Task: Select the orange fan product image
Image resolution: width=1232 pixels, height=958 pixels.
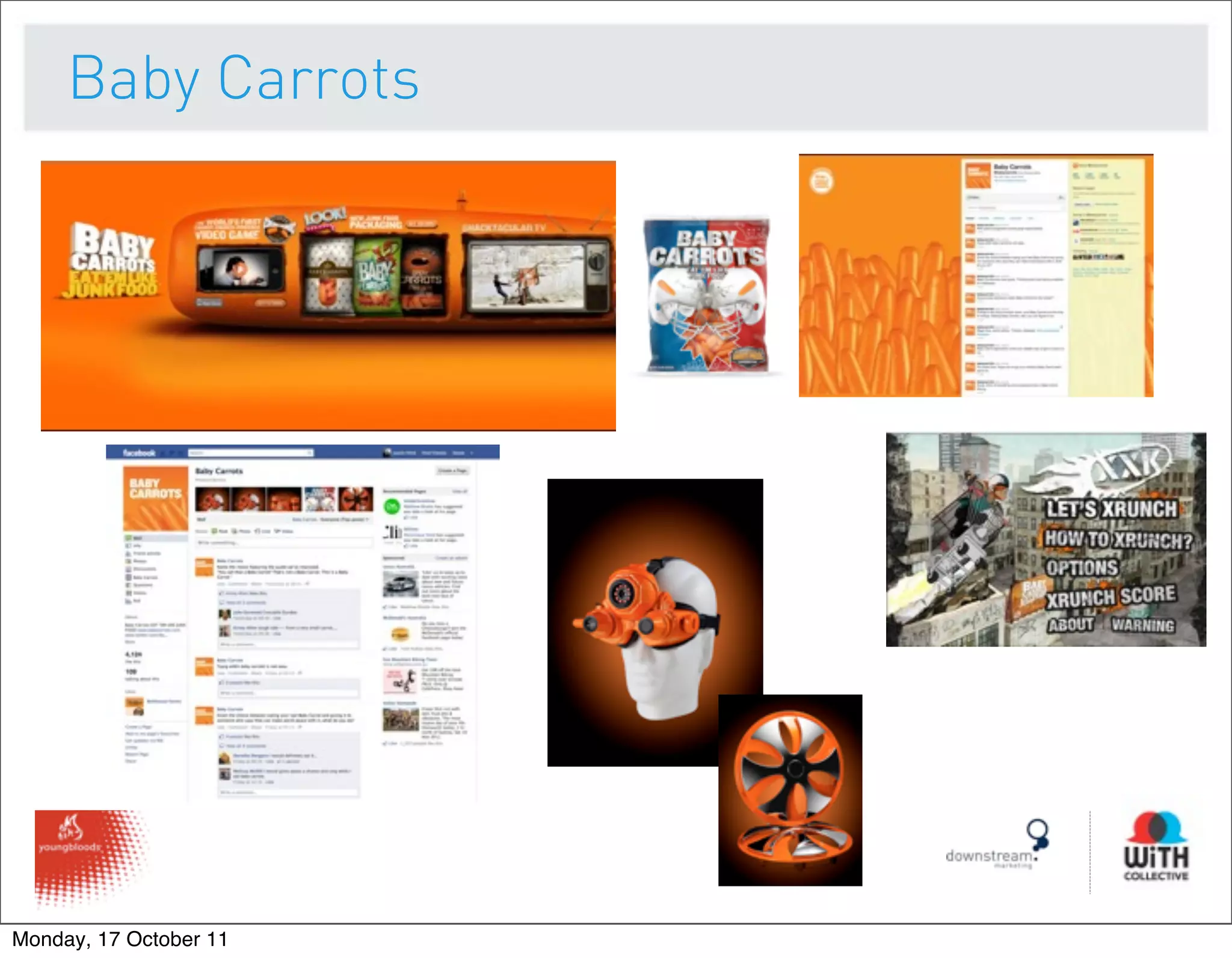Action: (790, 790)
